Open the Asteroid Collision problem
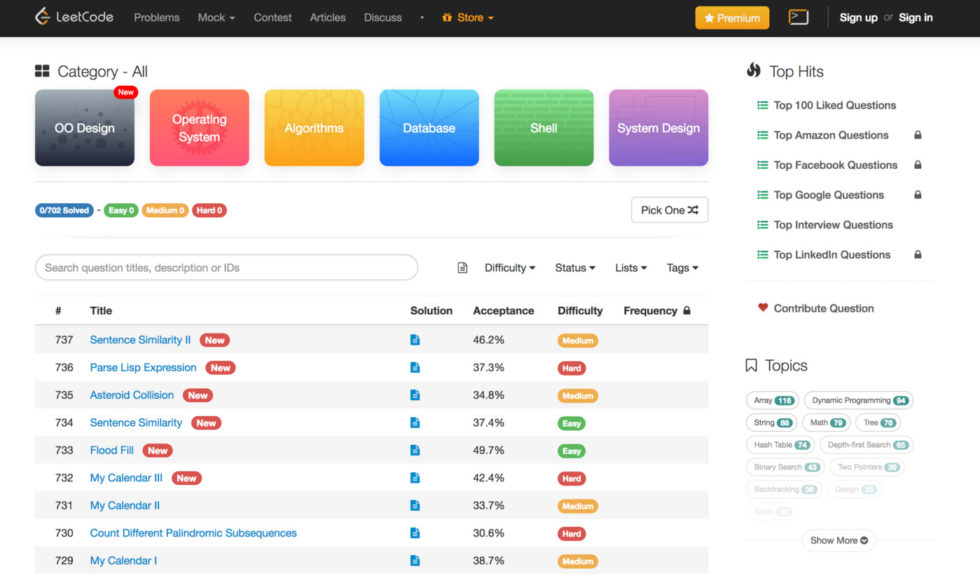The height and width of the screenshot is (578, 980). (x=132, y=395)
